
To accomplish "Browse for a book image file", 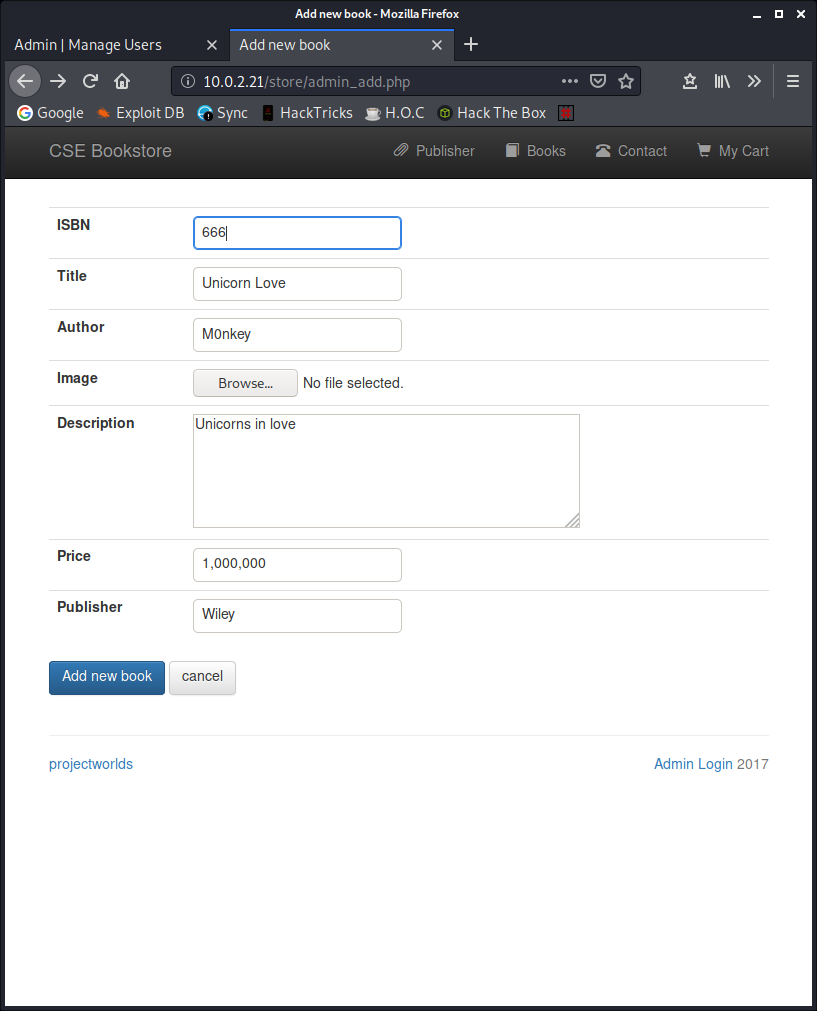I will click(x=245, y=383).
